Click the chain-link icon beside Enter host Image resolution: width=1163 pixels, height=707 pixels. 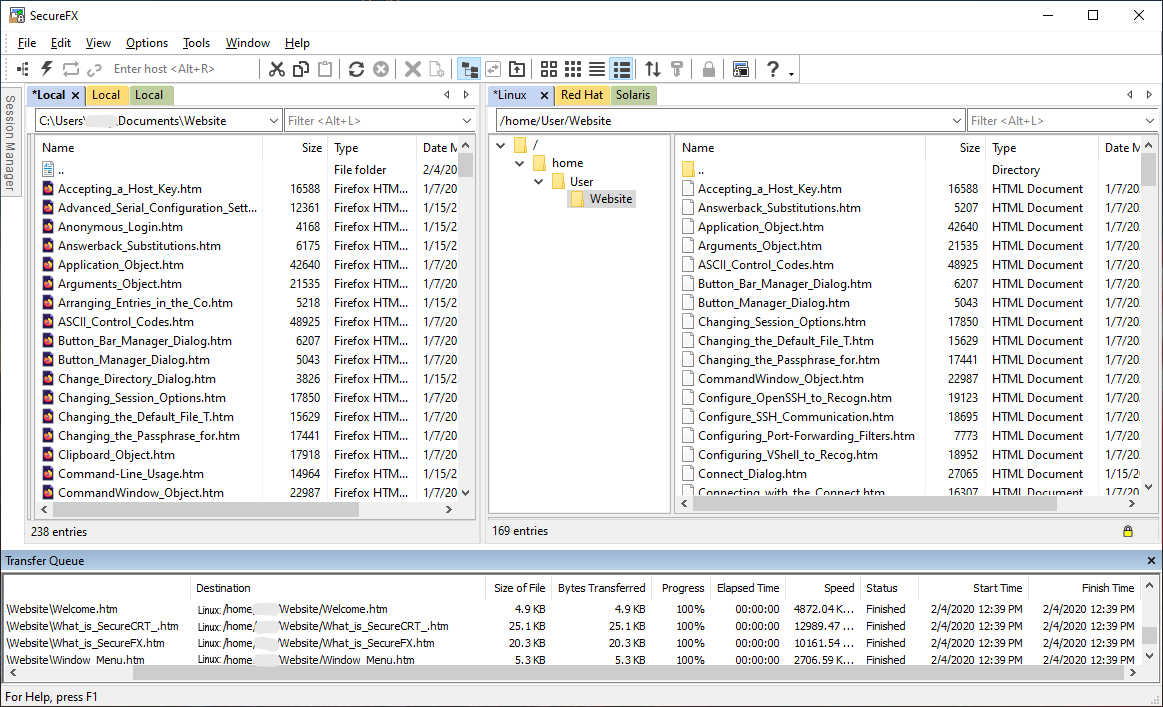point(94,69)
